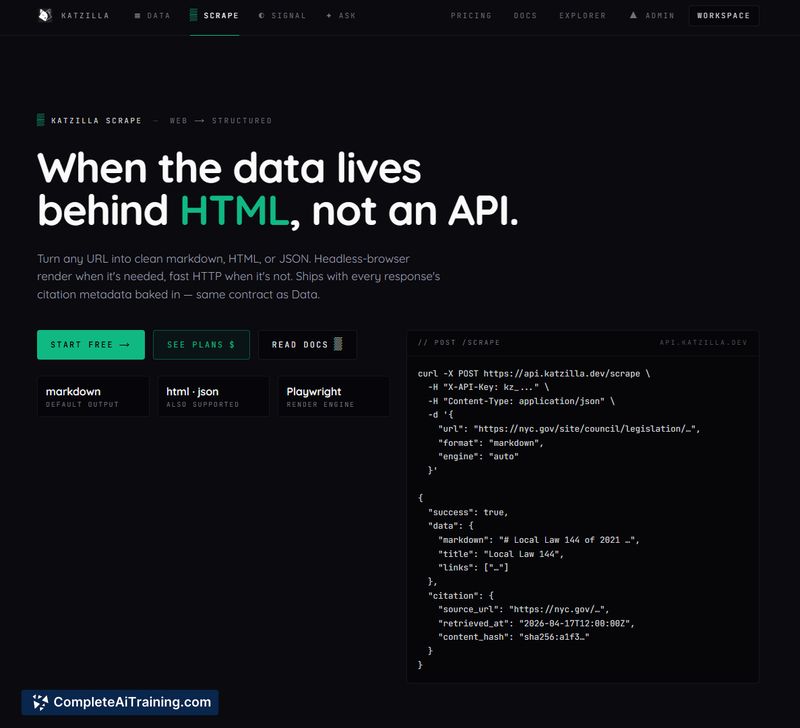Viewport: 800px width, 728px height.
Task: Click the Start Free button
Action: tap(91, 345)
